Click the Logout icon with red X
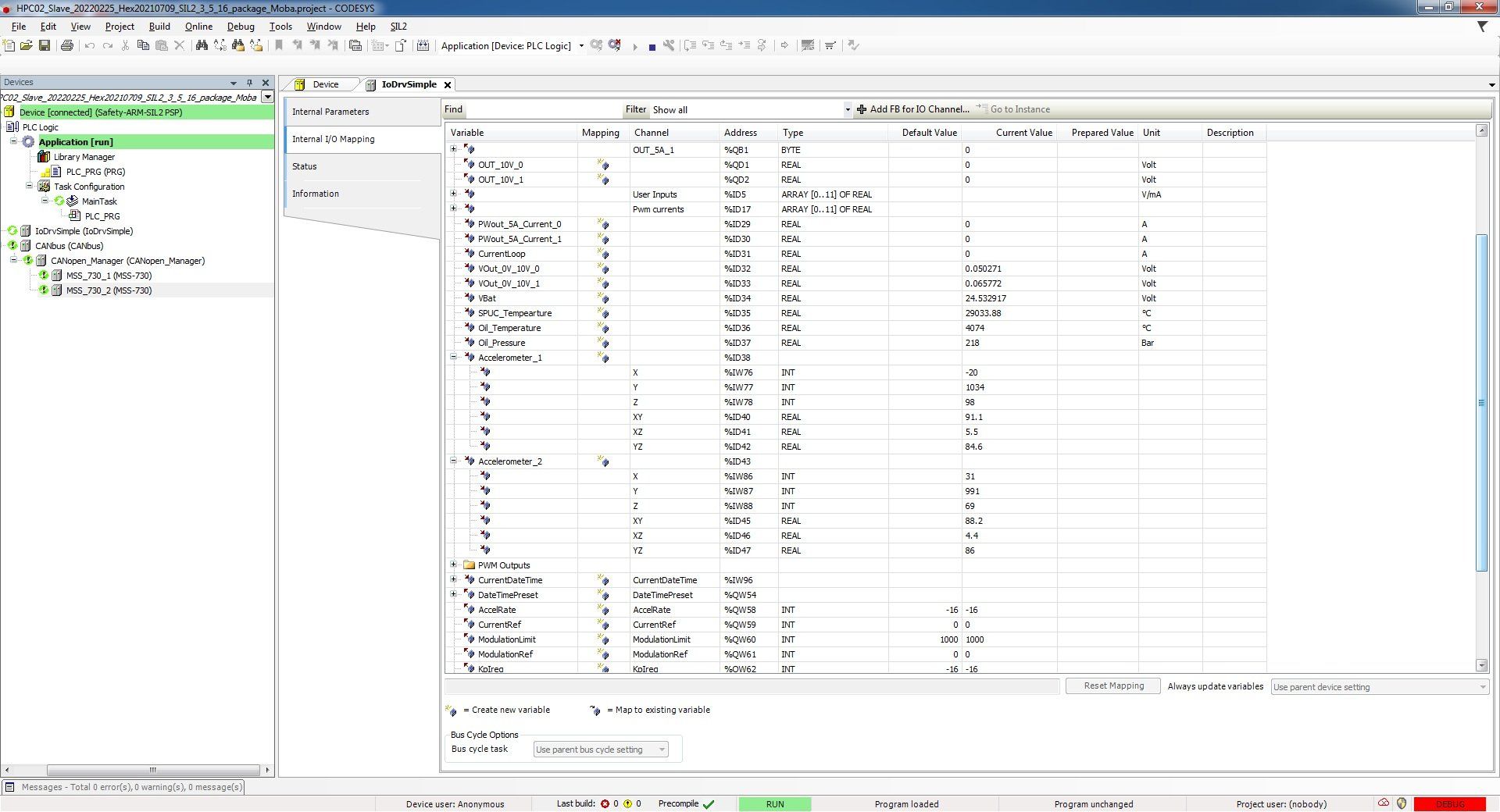 point(615,46)
